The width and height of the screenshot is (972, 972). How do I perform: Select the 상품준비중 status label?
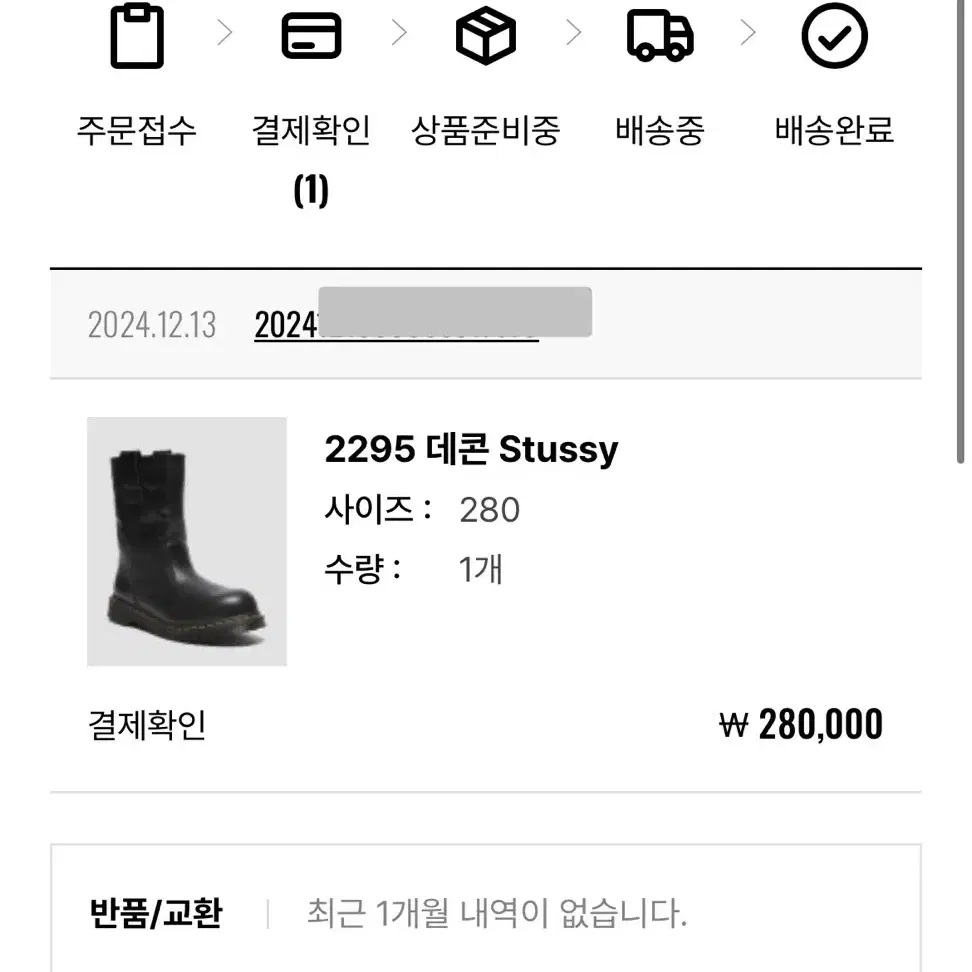tap(486, 131)
